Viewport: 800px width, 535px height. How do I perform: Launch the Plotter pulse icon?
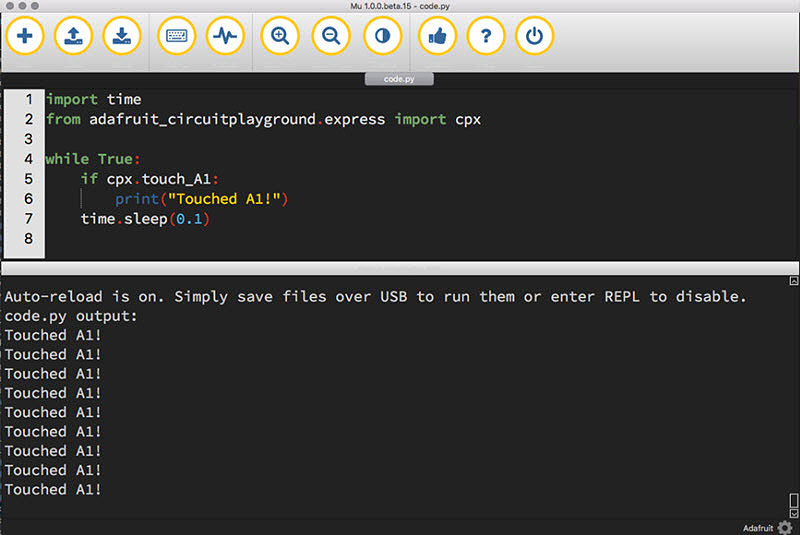(225, 36)
